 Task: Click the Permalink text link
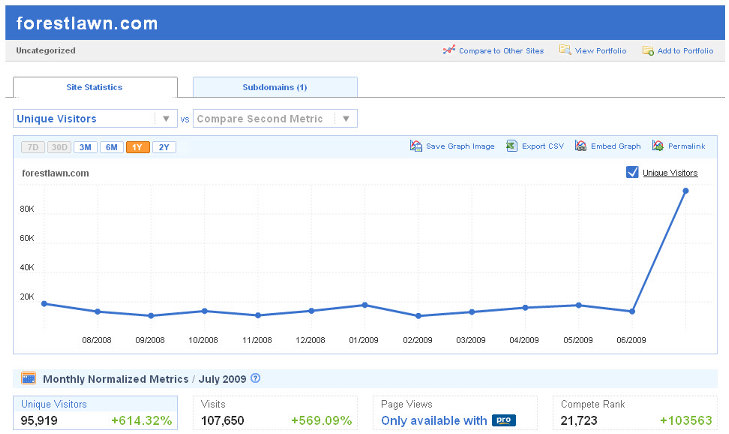(687, 146)
